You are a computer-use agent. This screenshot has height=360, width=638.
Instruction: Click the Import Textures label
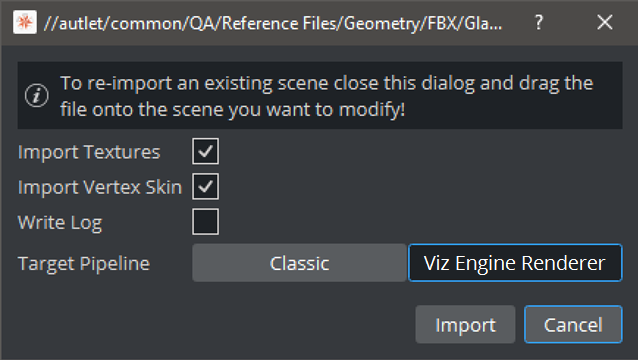click(x=89, y=152)
